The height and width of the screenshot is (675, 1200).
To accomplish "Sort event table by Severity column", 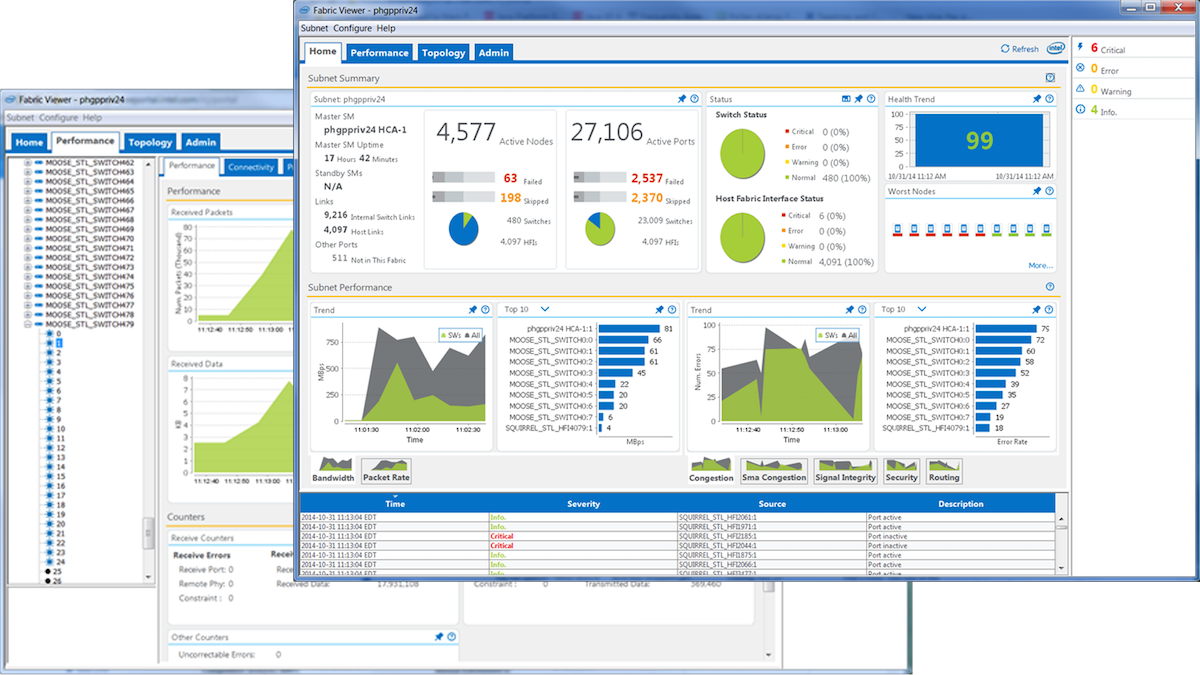I will tap(583, 504).
